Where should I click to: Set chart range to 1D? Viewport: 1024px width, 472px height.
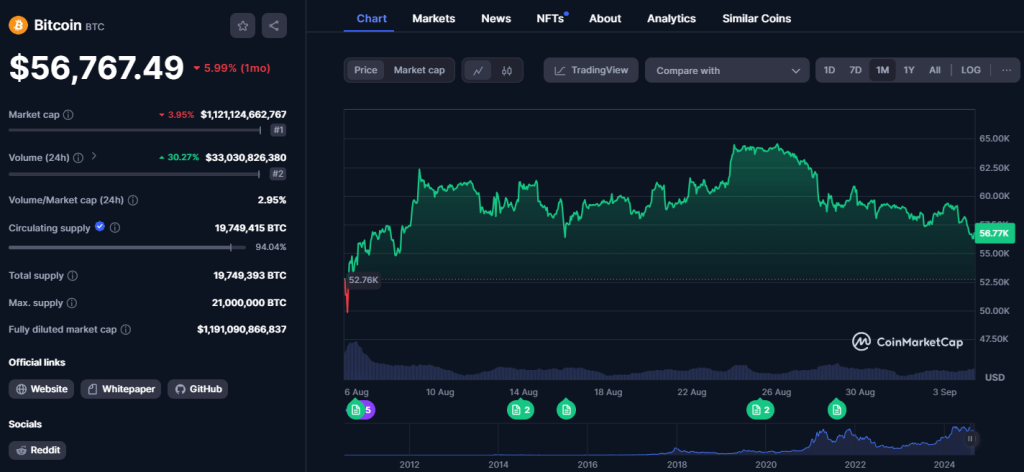coord(829,71)
